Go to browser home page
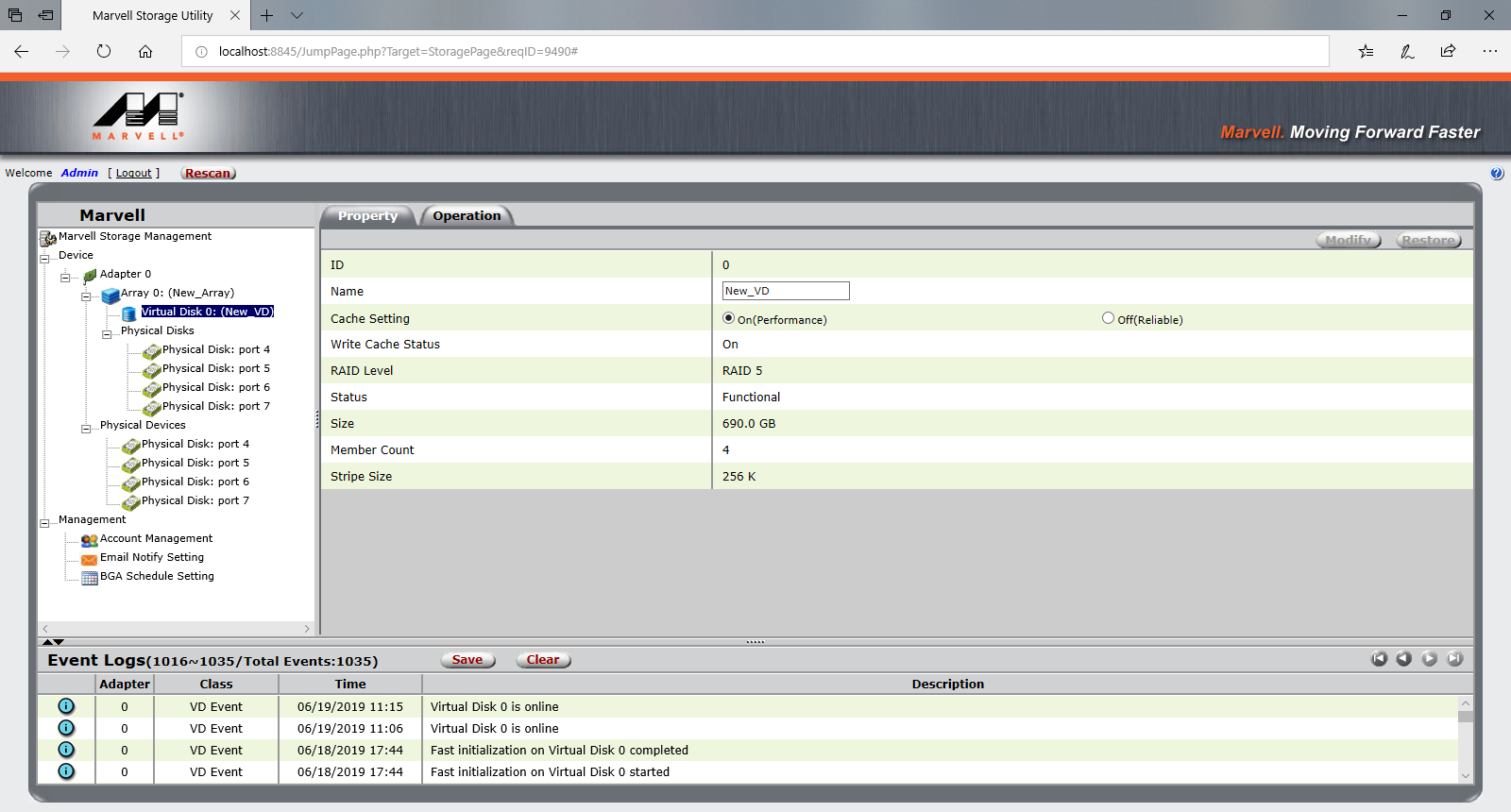Image resolution: width=1511 pixels, height=812 pixels. (x=145, y=51)
